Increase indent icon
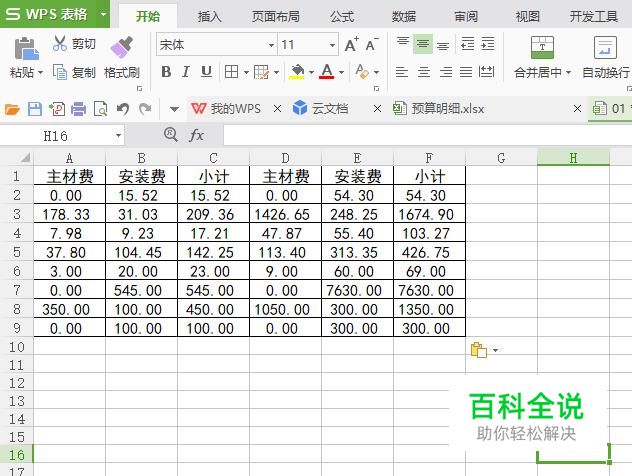Image resolution: width=632 pixels, height=476 pixels. pyautogui.click(x=488, y=44)
